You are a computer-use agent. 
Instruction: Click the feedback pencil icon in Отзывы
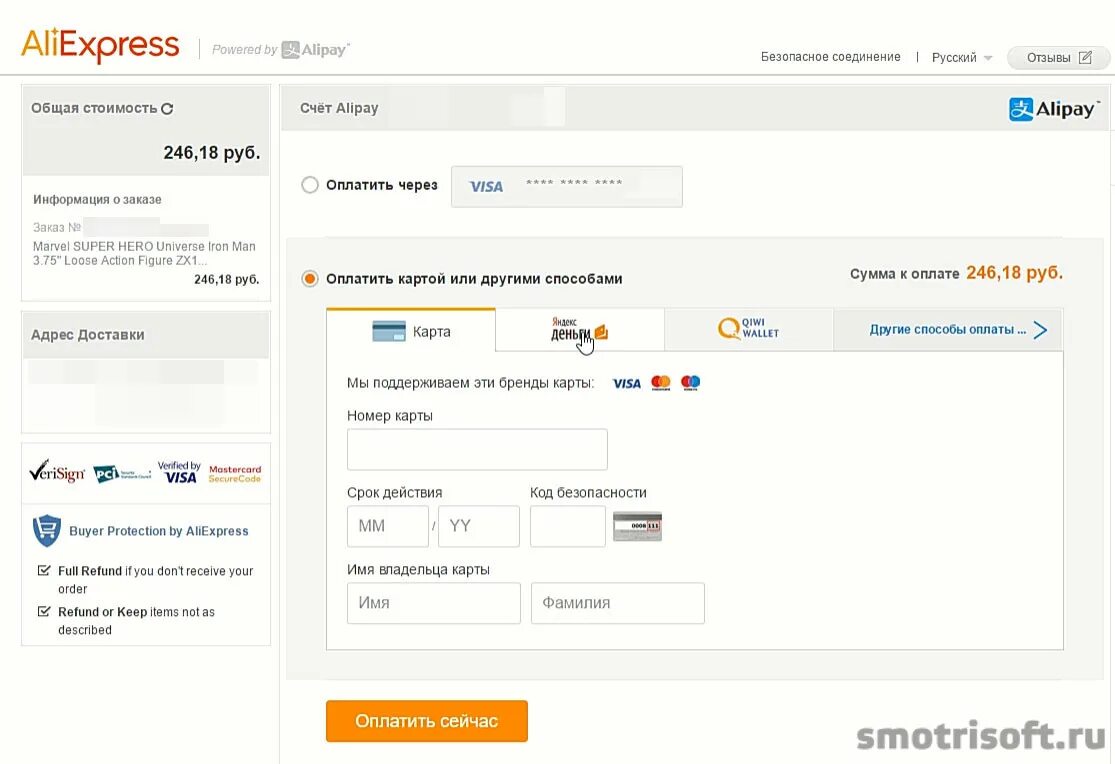(1085, 58)
